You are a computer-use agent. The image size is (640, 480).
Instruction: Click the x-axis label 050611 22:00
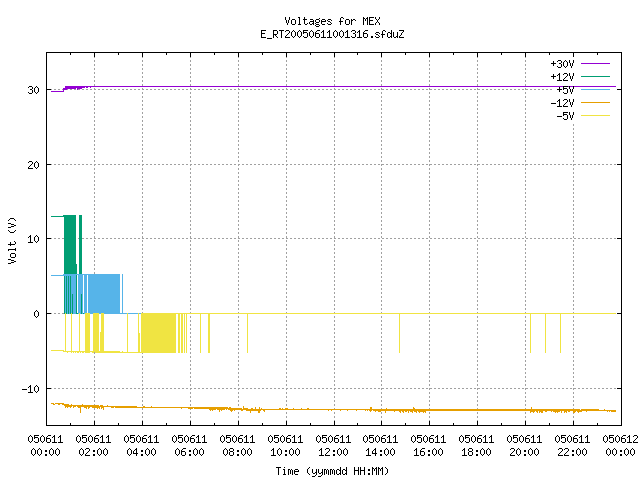click(572, 446)
